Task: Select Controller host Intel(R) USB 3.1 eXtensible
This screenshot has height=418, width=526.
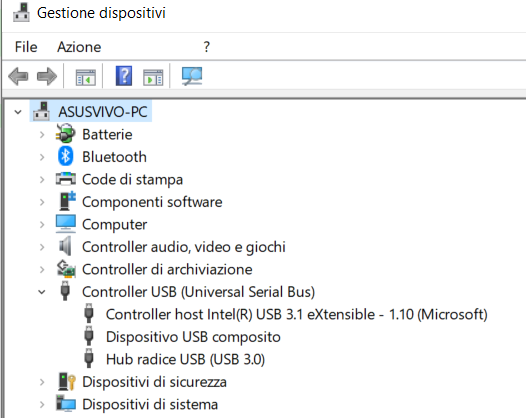Action: (297, 314)
